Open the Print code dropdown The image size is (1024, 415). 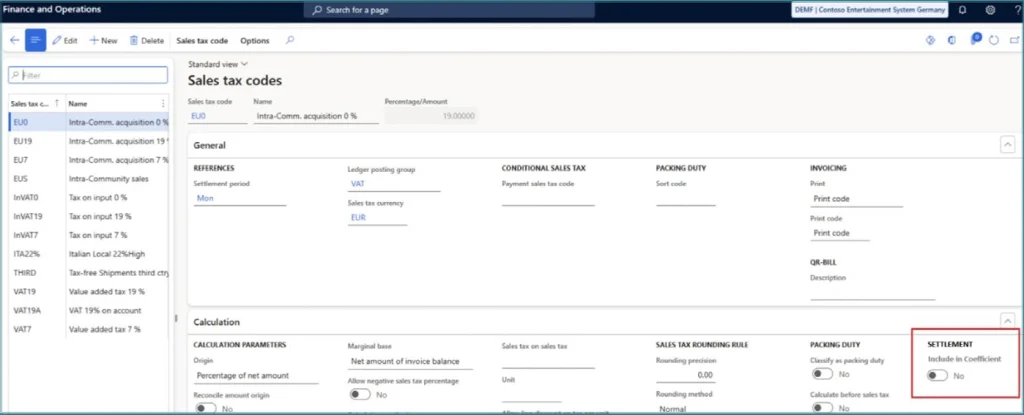point(840,233)
